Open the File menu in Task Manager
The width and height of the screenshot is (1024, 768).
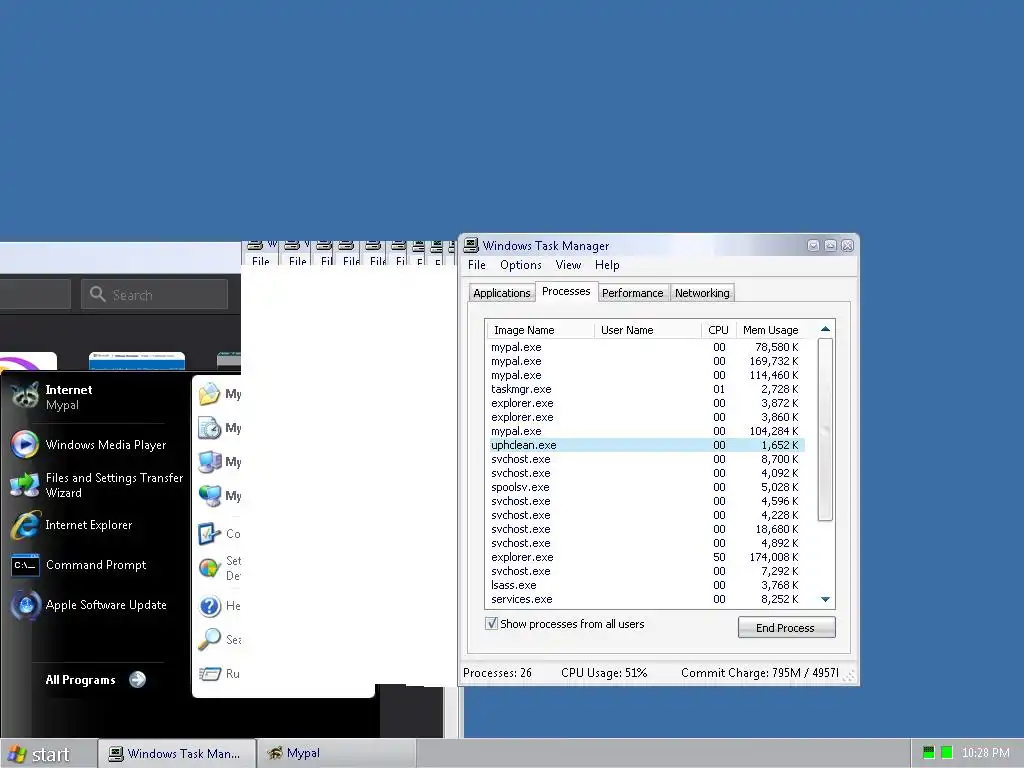tap(477, 264)
